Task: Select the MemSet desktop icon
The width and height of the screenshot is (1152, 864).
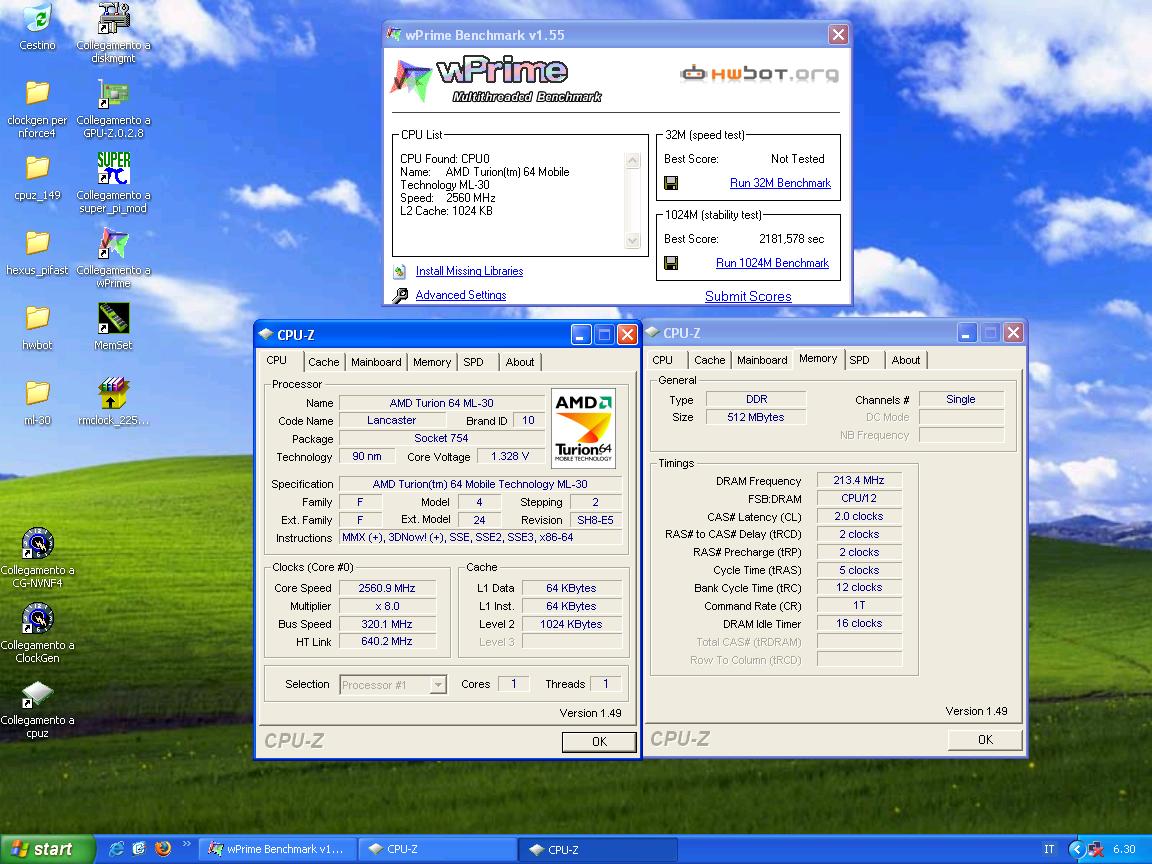Action: tap(113, 319)
